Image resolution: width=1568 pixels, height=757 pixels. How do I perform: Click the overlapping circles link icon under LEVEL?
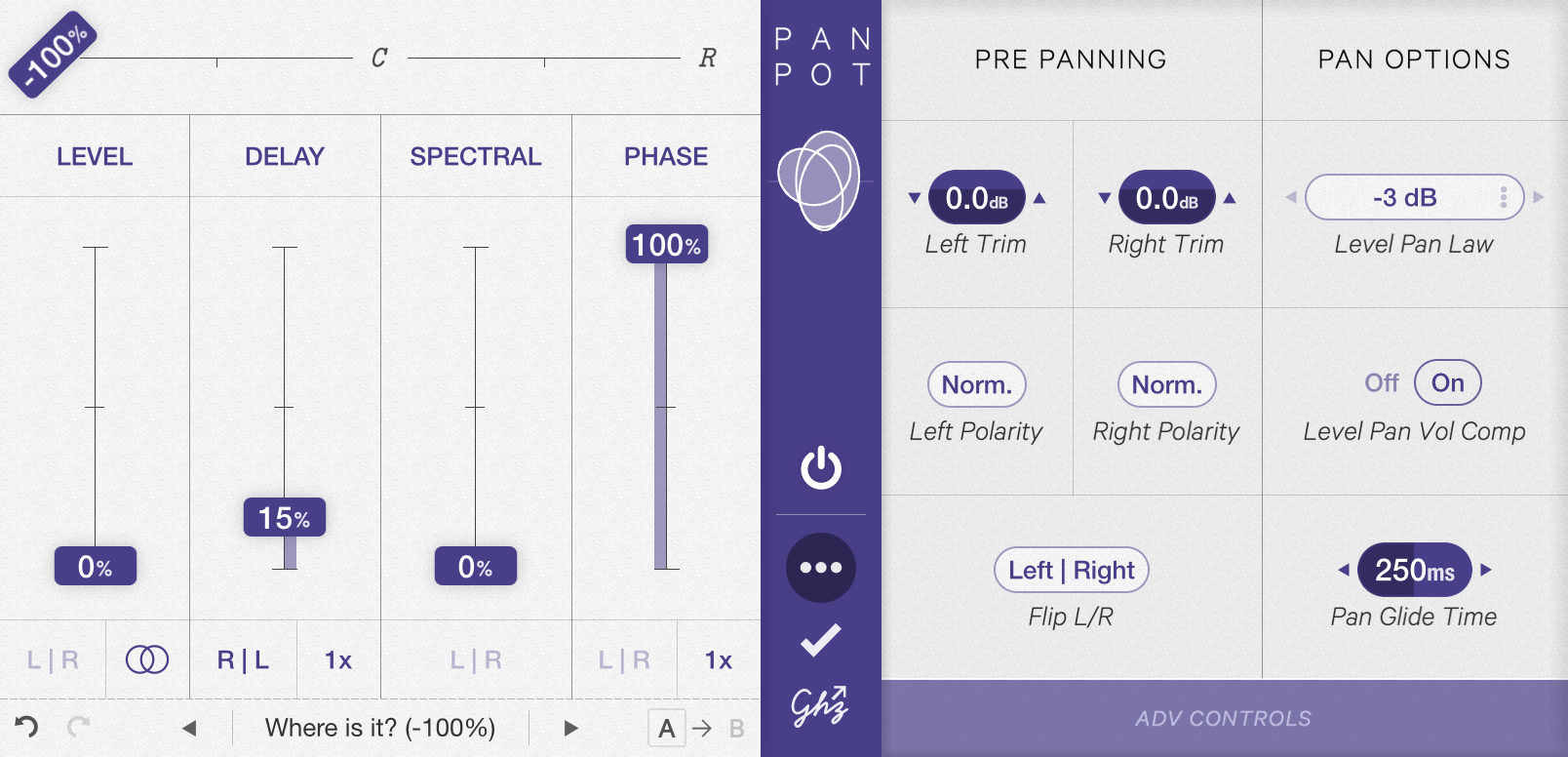click(147, 660)
